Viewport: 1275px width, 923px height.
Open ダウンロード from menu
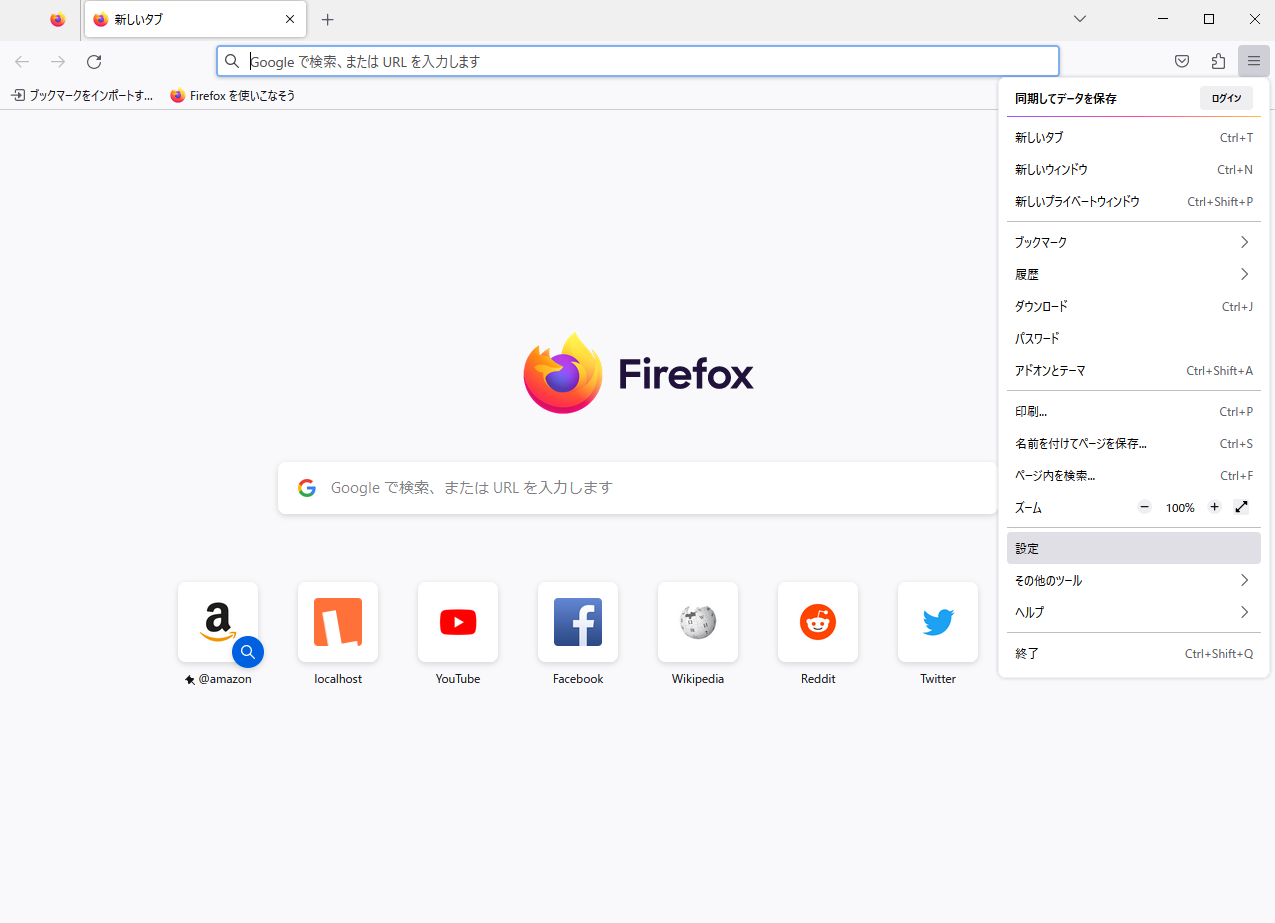point(1134,306)
